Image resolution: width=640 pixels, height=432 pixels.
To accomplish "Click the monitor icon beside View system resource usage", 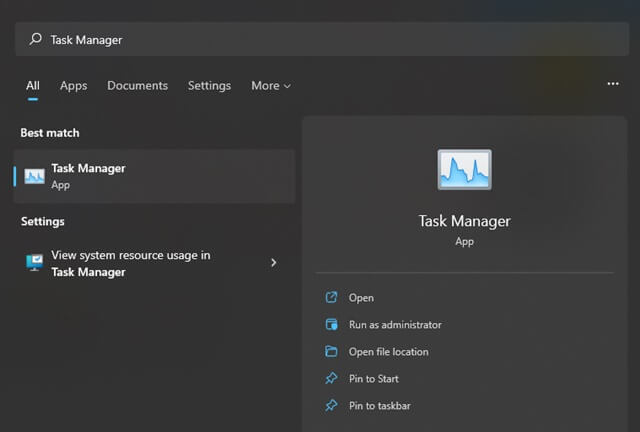I will click(x=35, y=263).
